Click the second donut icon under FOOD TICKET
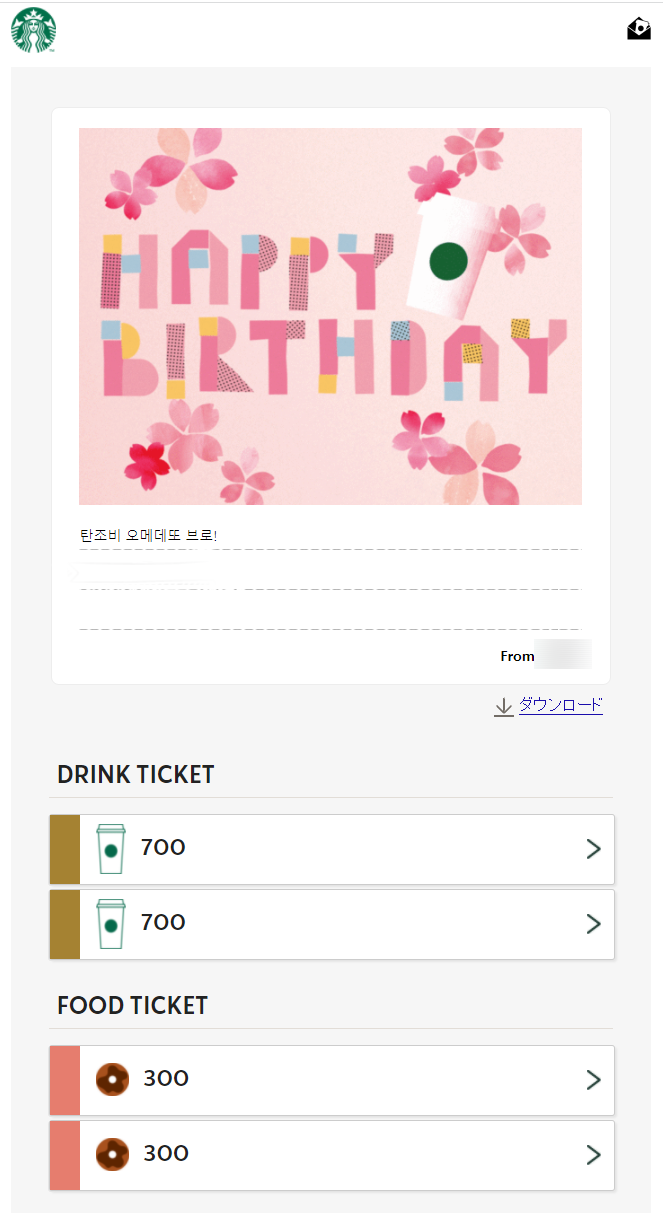This screenshot has height=1213, width=663. pyautogui.click(x=111, y=1154)
